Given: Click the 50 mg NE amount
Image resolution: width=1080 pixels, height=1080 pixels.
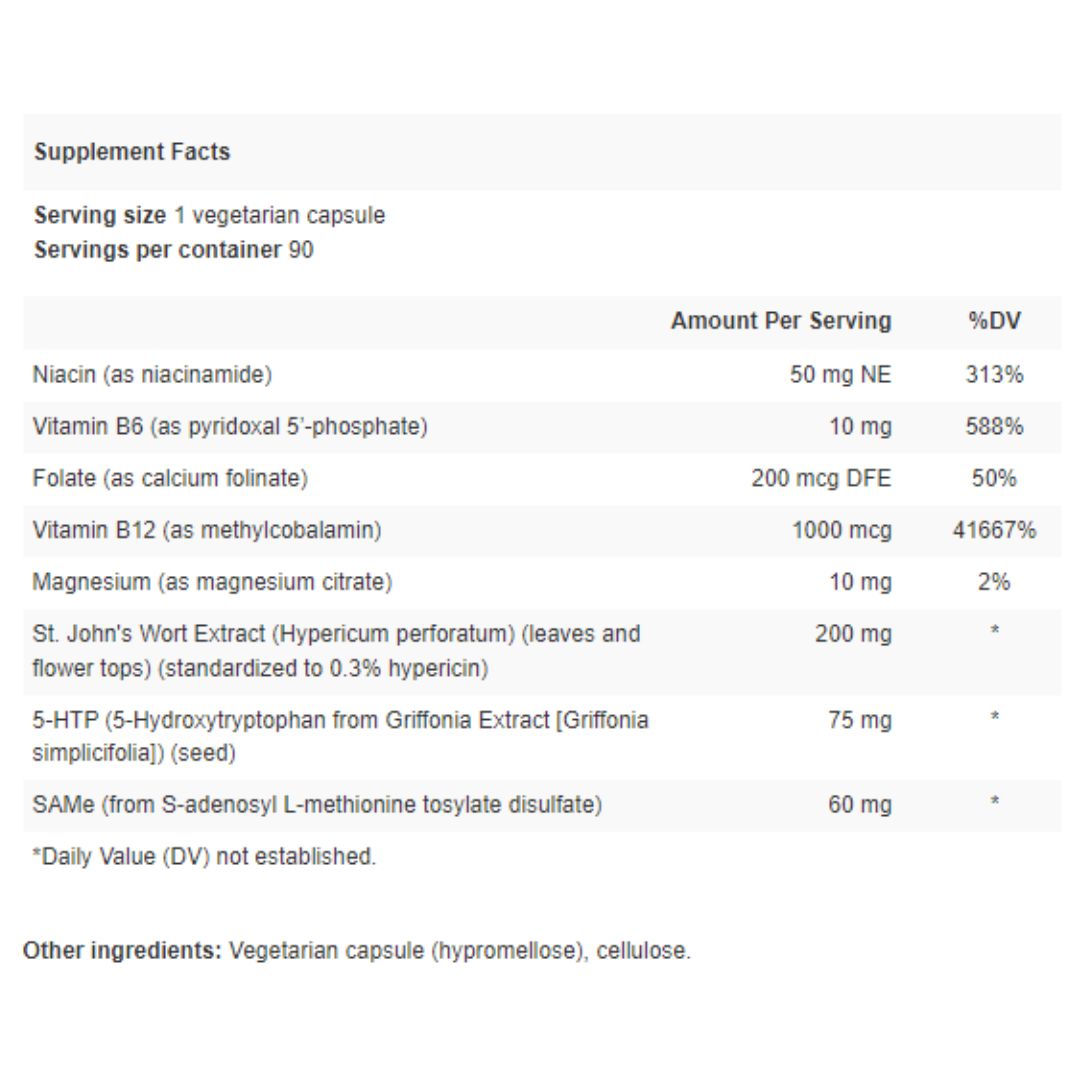Looking at the screenshot, I should (x=840, y=375).
